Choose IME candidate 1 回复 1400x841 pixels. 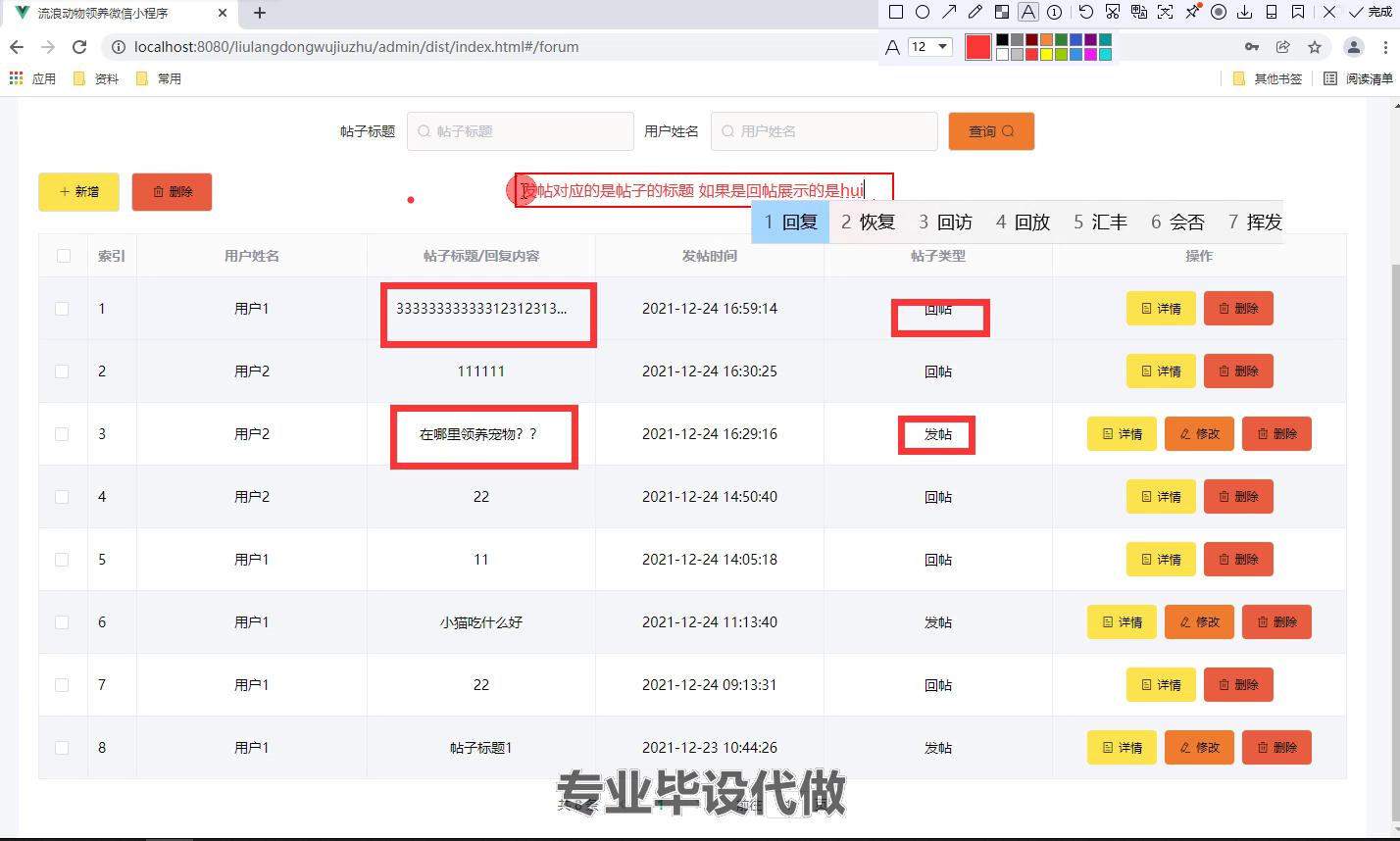click(790, 223)
